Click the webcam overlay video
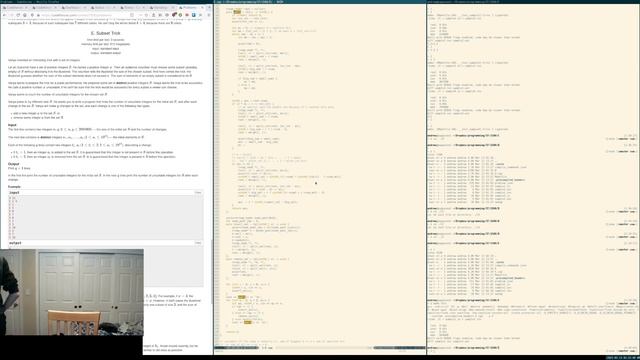 [72, 292]
